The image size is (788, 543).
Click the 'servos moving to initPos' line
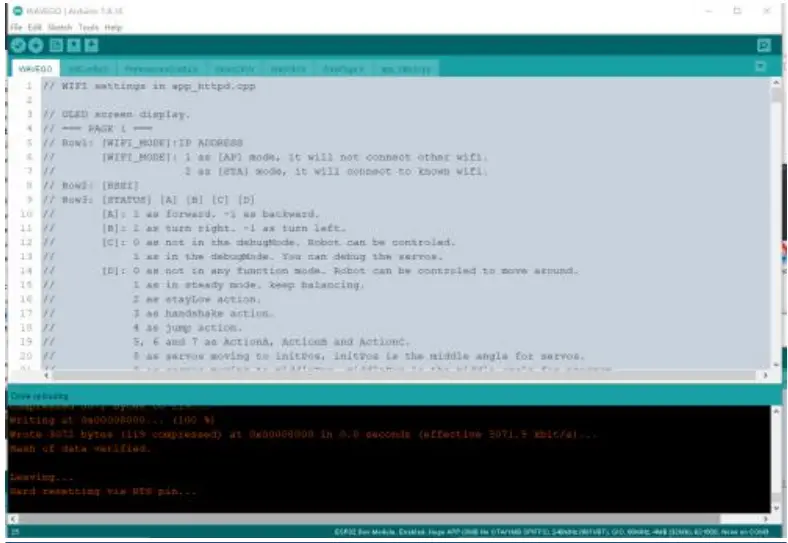(314, 356)
